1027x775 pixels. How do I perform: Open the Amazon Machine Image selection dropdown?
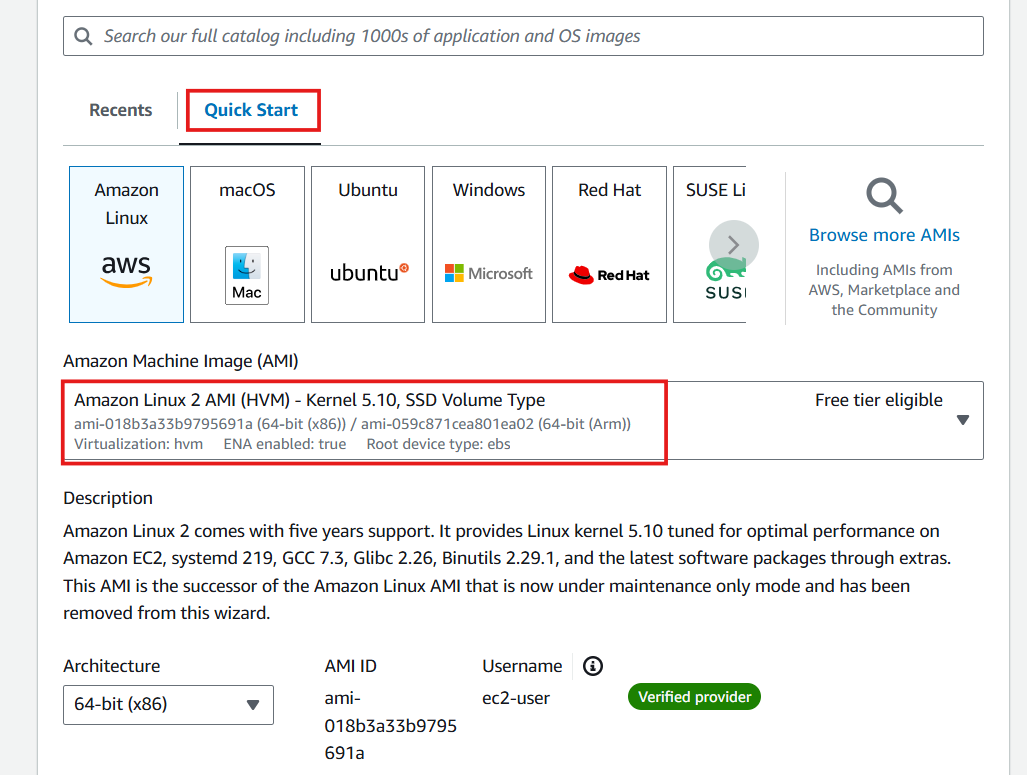pos(523,421)
